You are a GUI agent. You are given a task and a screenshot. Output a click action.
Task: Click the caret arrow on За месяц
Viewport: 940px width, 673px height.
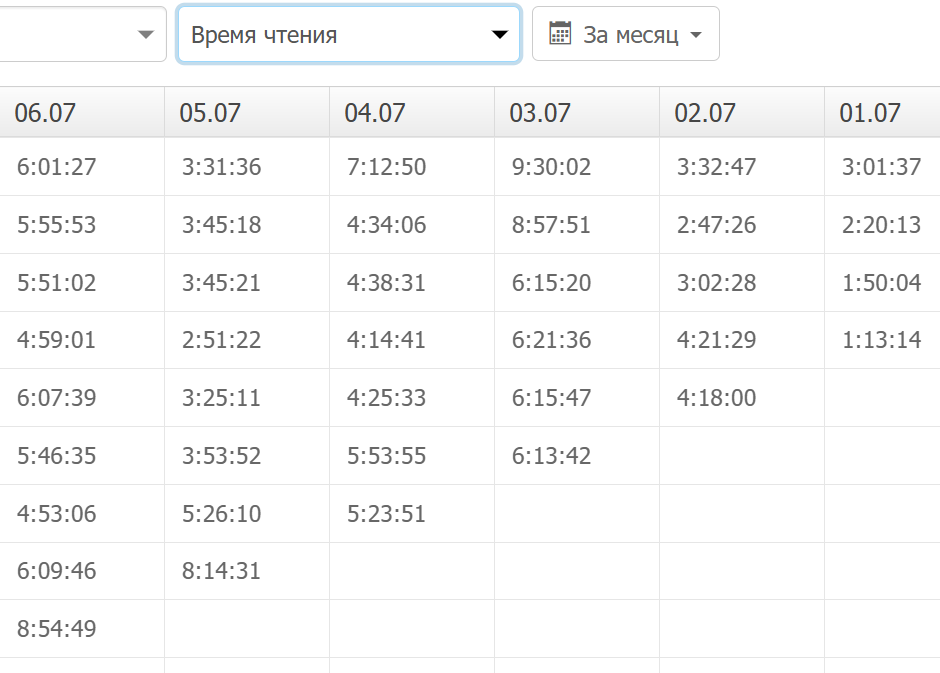click(x=697, y=36)
